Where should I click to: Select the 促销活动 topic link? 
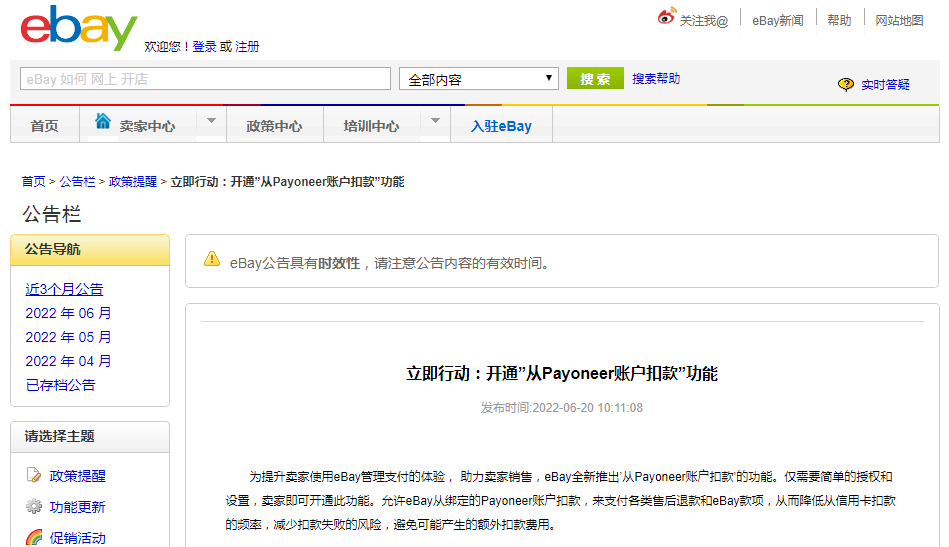tap(77, 538)
